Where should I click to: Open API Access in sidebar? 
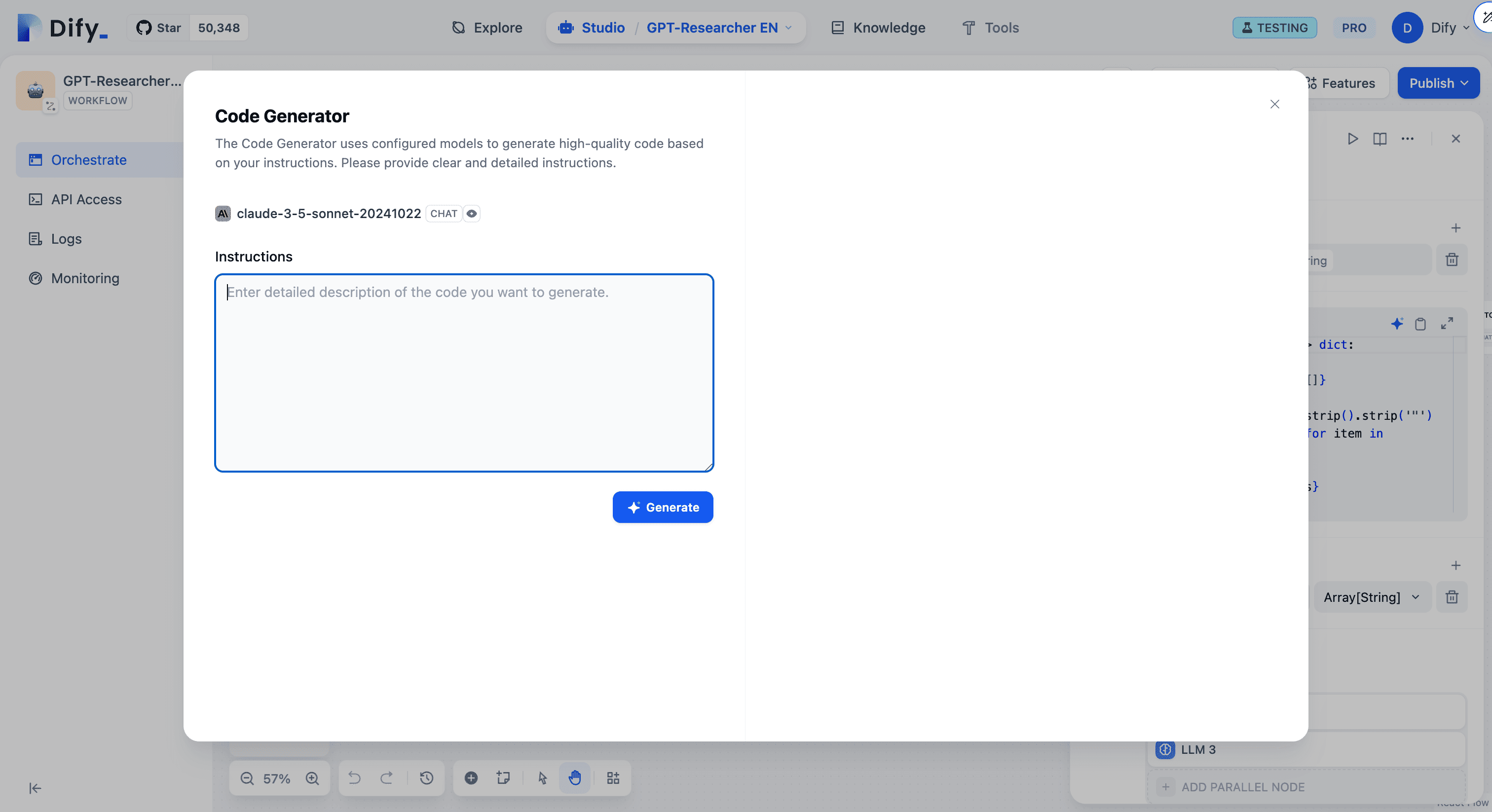point(86,199)
